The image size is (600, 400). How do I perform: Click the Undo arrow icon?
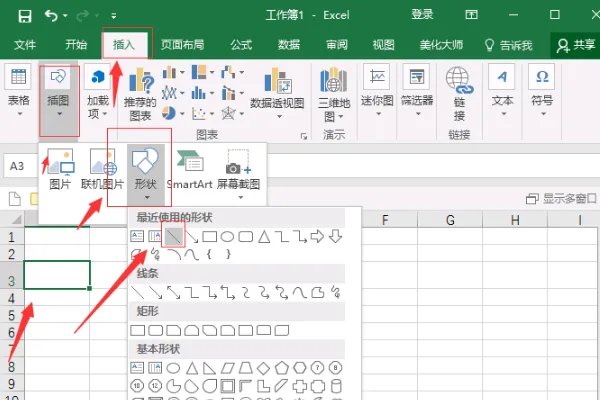pos(51,16)
